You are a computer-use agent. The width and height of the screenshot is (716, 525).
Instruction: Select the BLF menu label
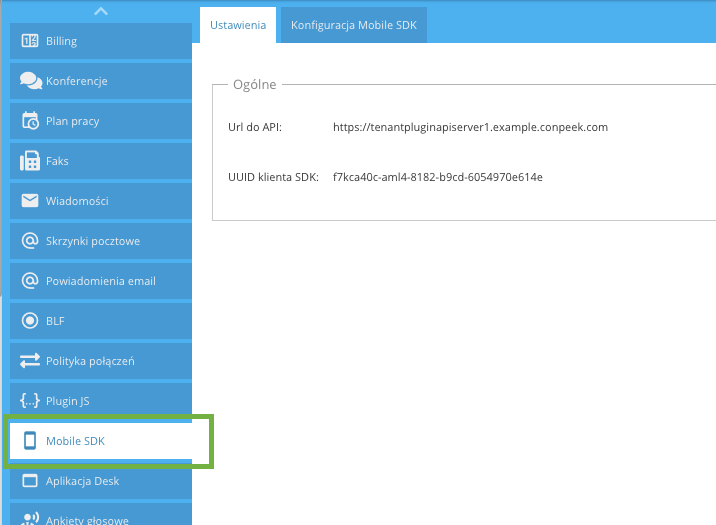(x=55, y=321)
